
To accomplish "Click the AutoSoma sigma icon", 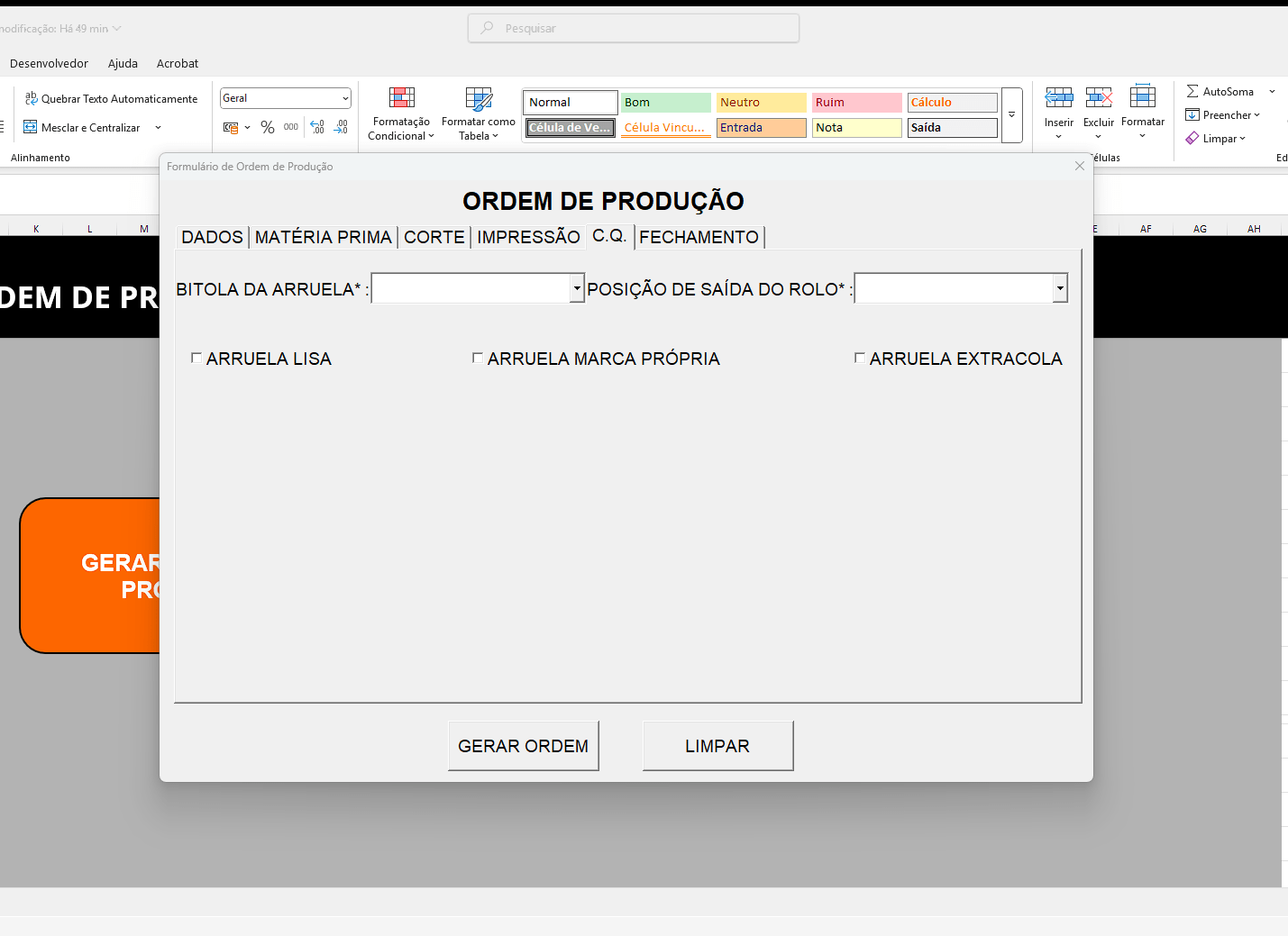I will (x=1192, y=91).
